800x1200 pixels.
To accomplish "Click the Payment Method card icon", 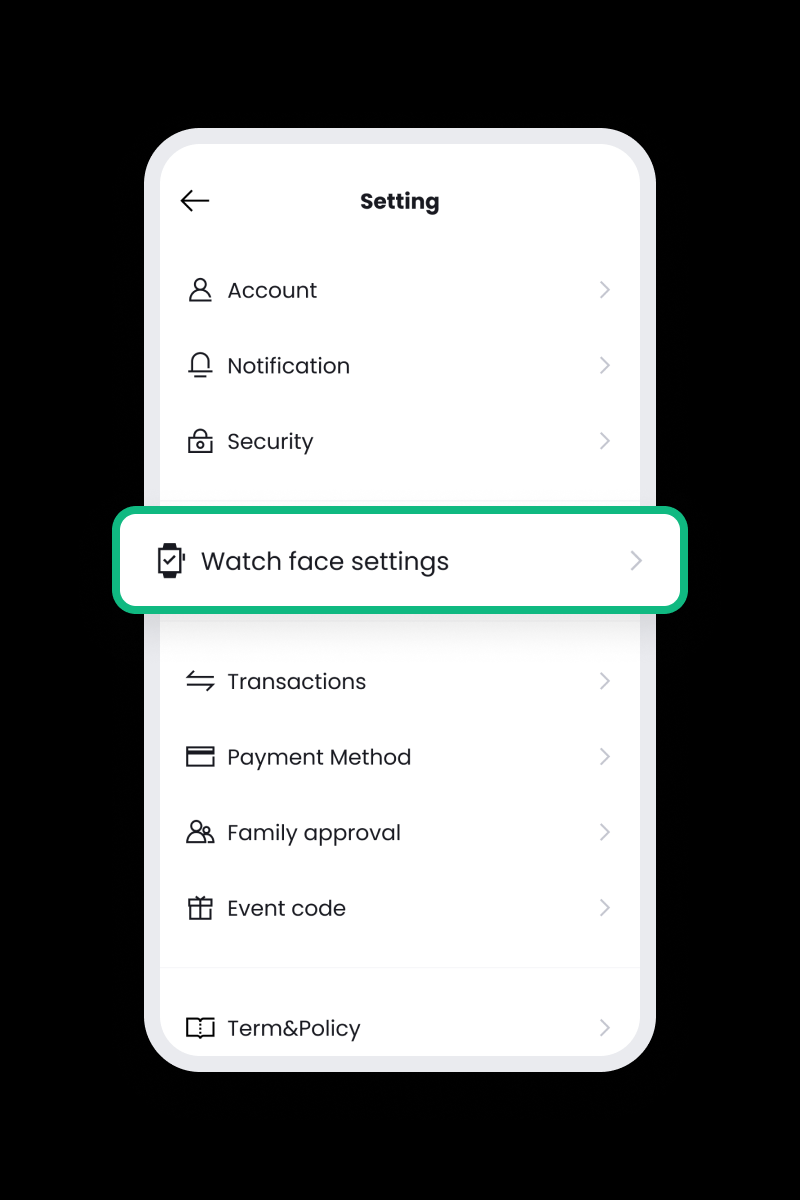I will pos(200,757).
